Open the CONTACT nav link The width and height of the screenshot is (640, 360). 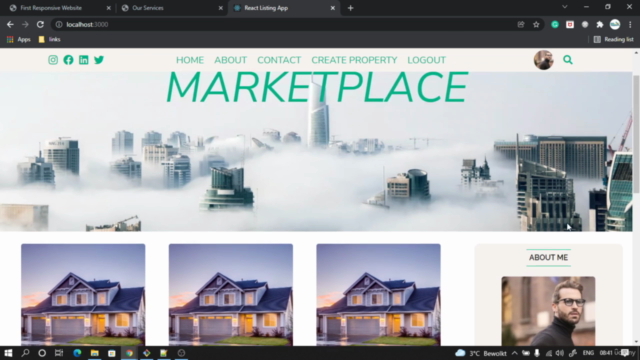tap(279, 60)
